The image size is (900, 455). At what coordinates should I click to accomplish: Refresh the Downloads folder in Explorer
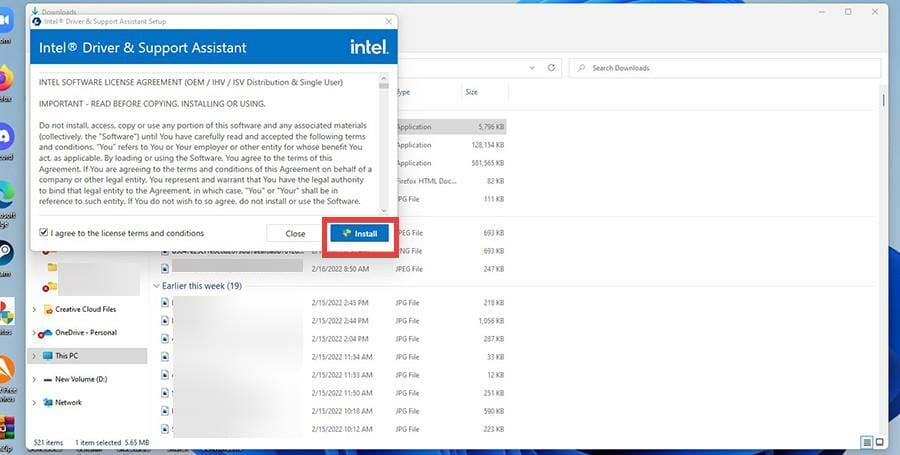pyautogui.click(x=551, y=68)
